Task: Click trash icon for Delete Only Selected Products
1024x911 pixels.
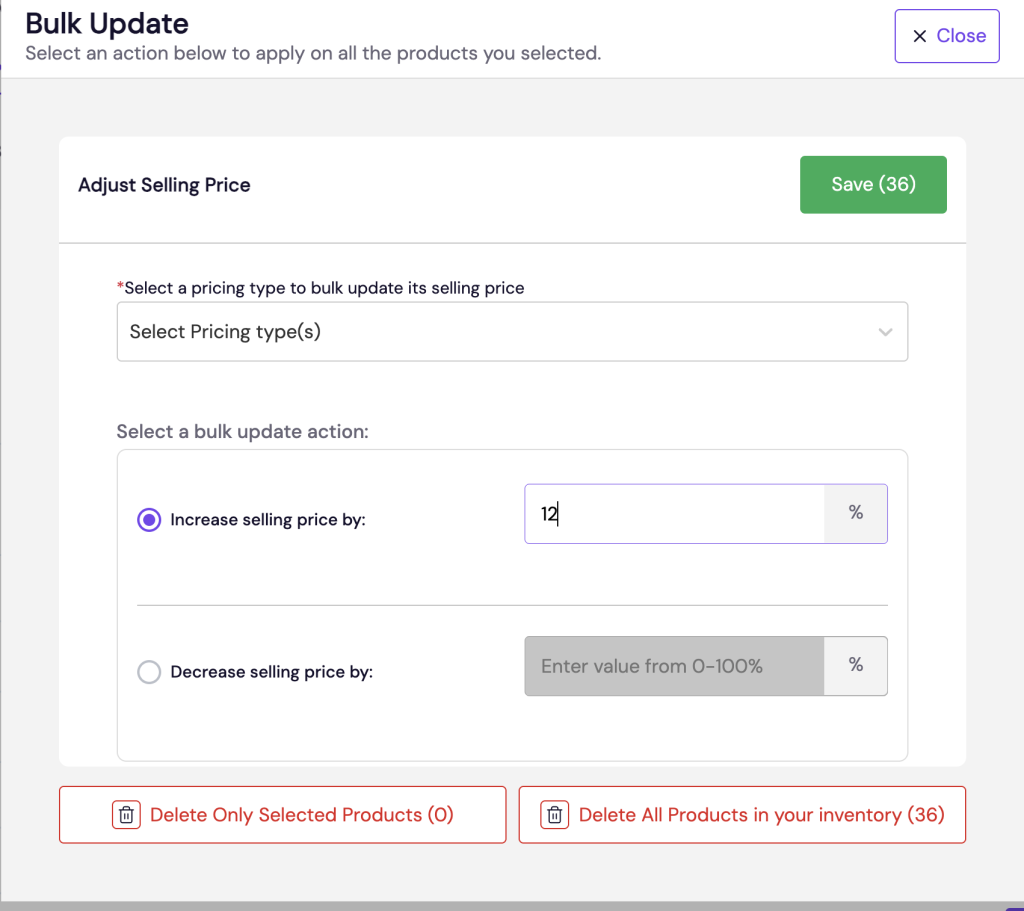Action: coord(126,815)
